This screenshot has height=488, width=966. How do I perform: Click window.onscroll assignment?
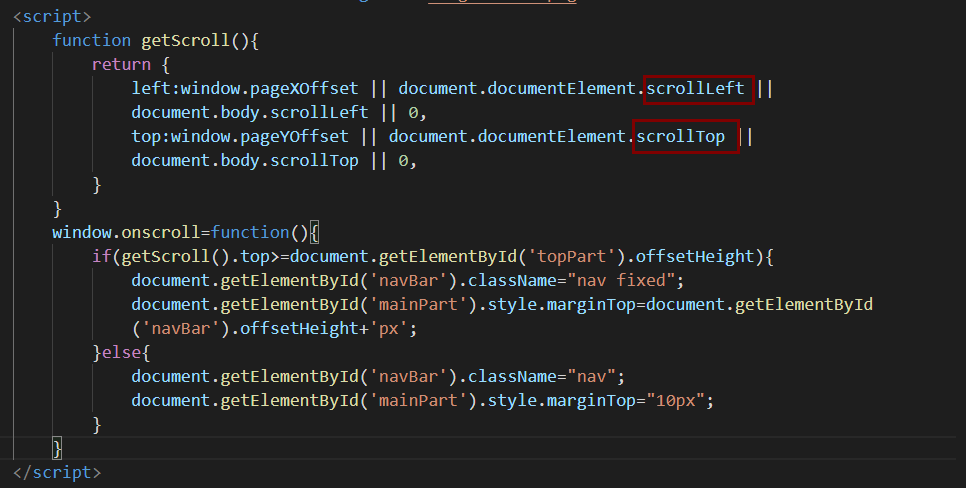pos(126,233)
